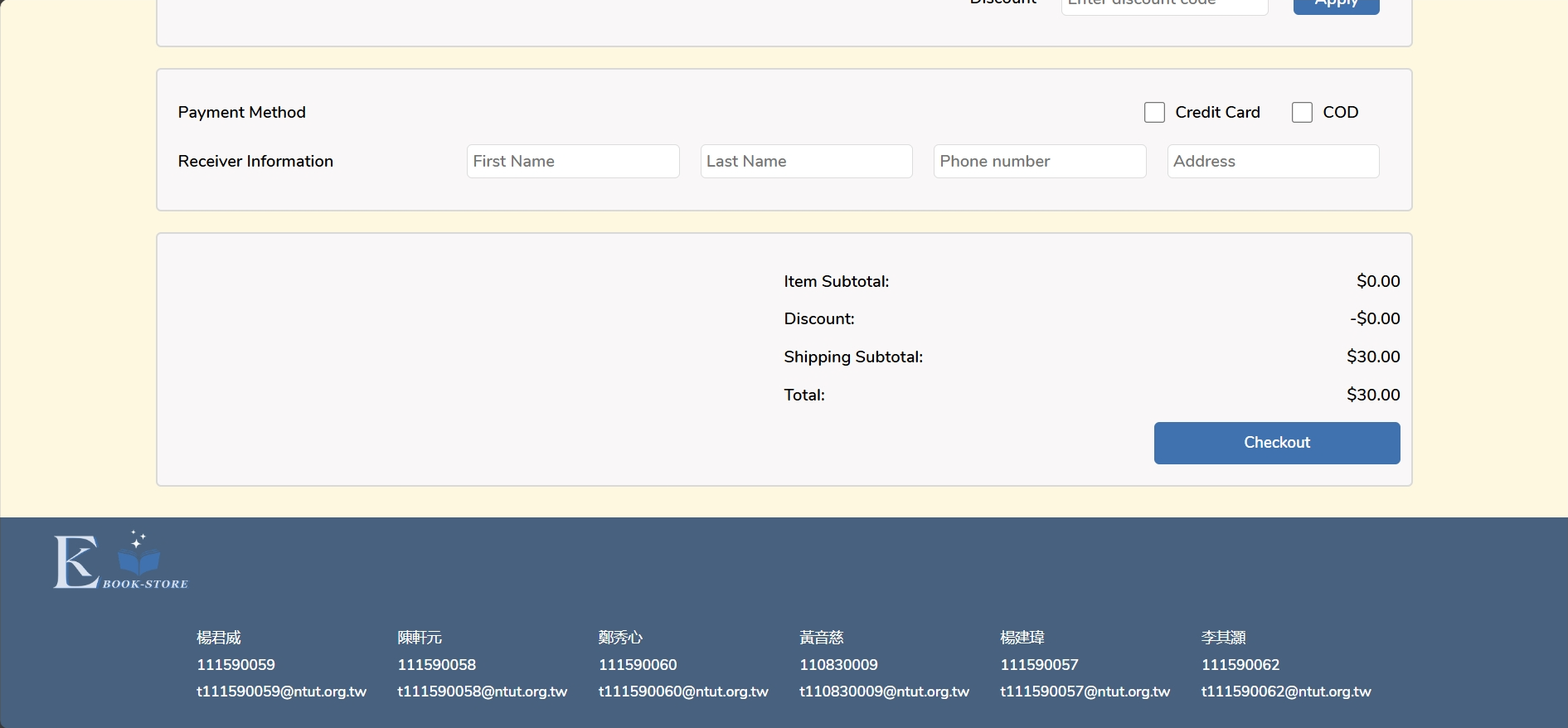Click the E Book-Store logo in footer
The image size is (1568, 728).
(121, 561)
